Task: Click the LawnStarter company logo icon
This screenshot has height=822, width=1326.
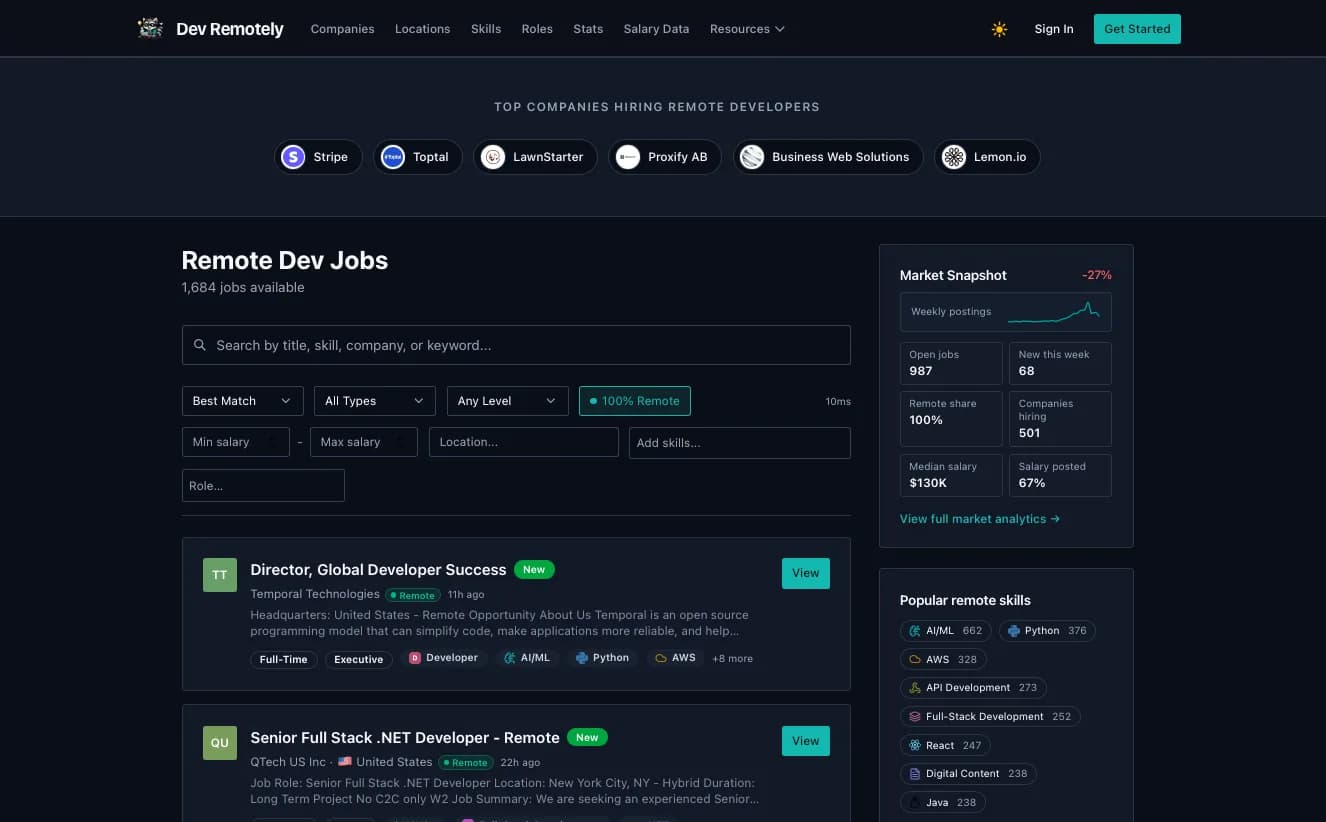Action: point(493,157)
